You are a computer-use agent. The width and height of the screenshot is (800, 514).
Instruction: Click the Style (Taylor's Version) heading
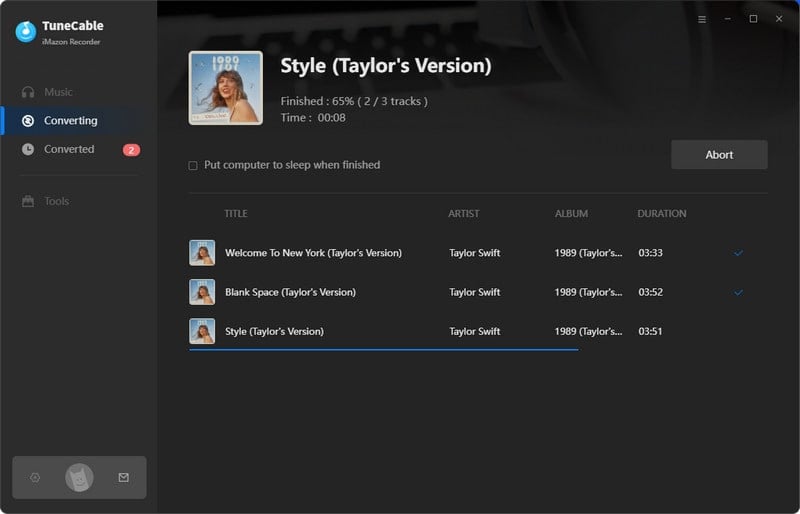pos(386,66)
